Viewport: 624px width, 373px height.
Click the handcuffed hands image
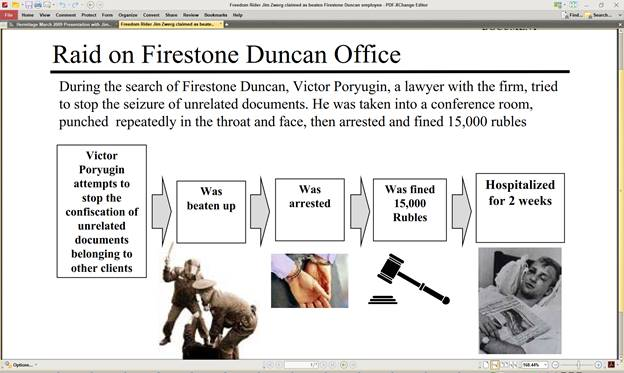[310, 281]
